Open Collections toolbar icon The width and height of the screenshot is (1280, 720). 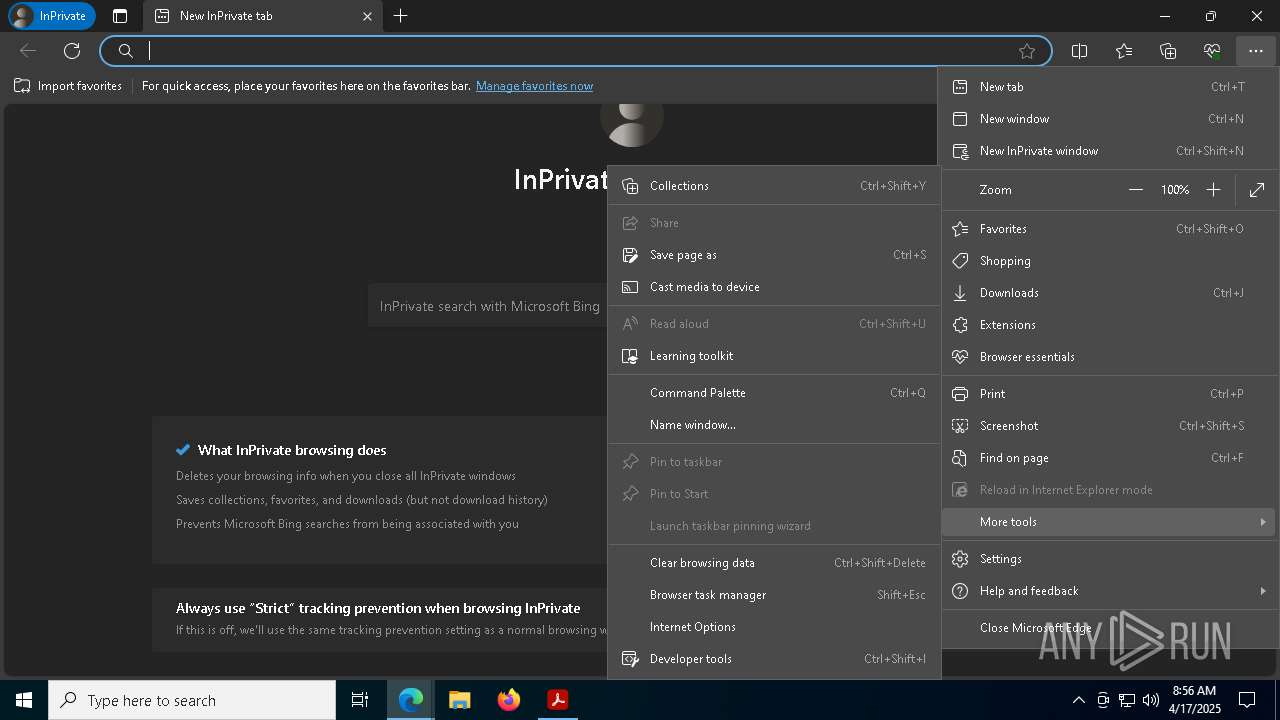coord(1168,51)
